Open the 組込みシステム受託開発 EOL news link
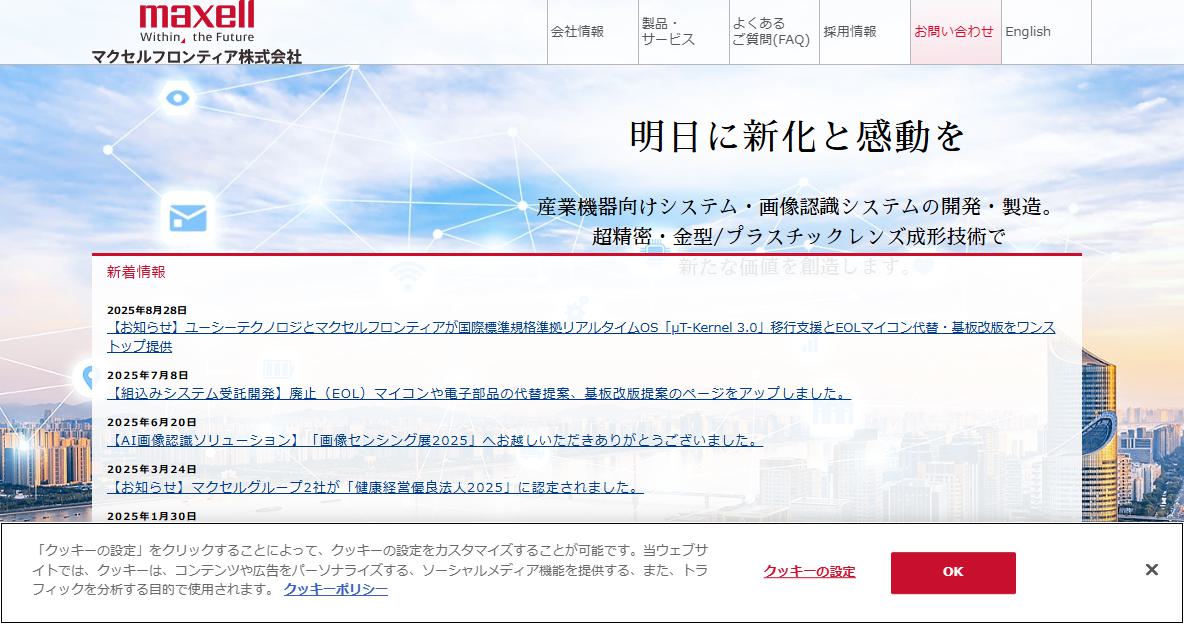The width and height of the screenshot is (1184, 624). pos(479,394)
